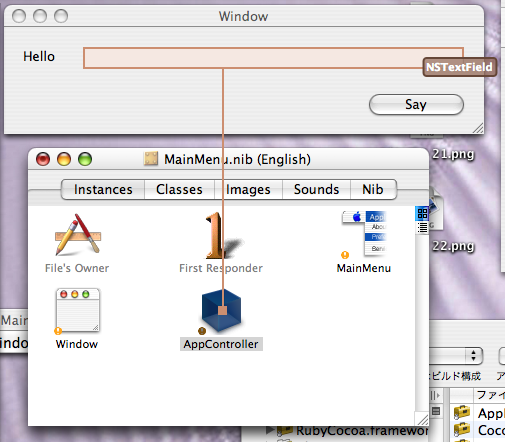505x442 pixels.
Task: Select the 21.png desktop file
Action: (x=453, y=154)
